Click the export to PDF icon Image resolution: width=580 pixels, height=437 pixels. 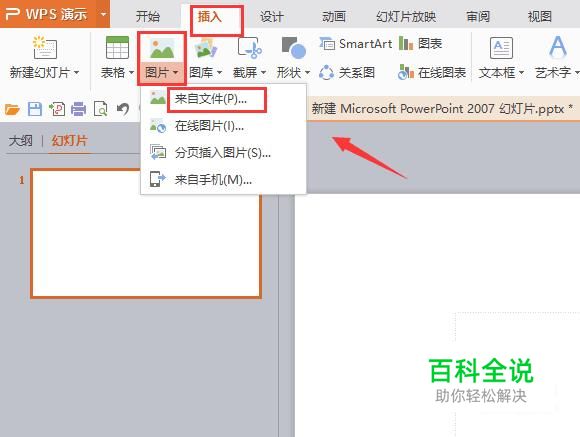57,109
